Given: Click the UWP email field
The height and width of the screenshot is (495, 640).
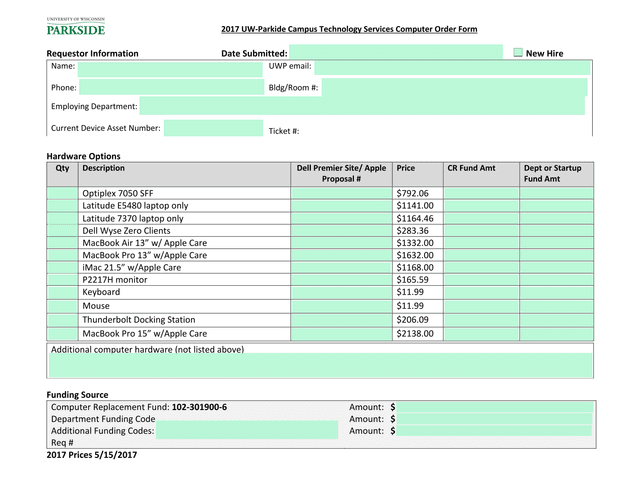Looking at the screenshot, I should [x=452, y=68].
